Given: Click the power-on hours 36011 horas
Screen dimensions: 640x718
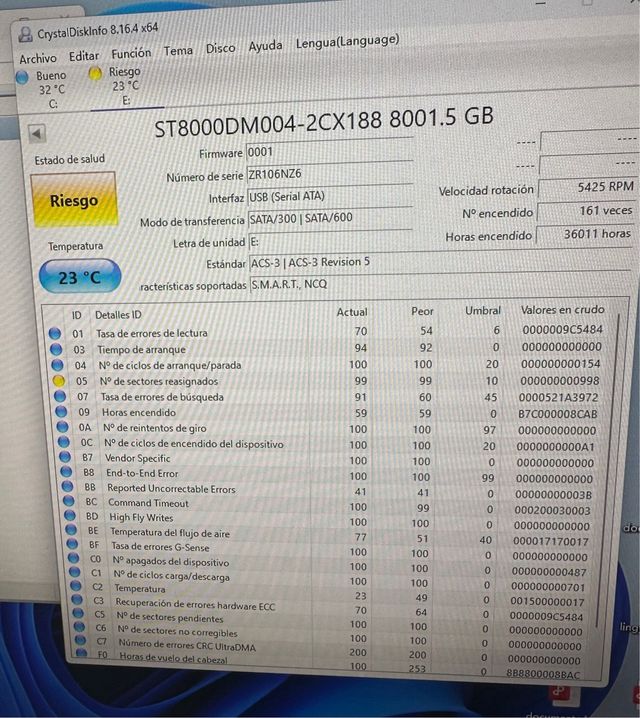Looking at the screenshot, I should pos(585,234).
